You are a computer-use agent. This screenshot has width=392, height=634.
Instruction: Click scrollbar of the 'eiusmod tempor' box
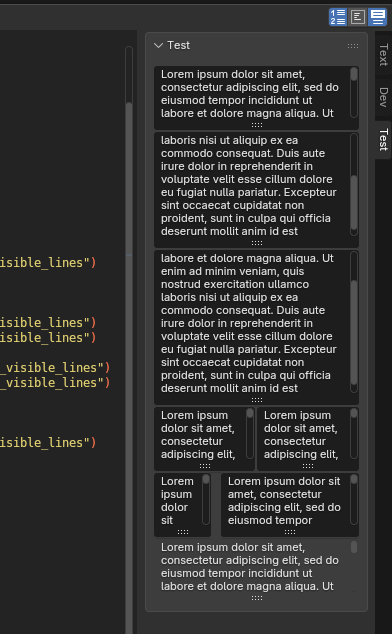coord(354,499)
